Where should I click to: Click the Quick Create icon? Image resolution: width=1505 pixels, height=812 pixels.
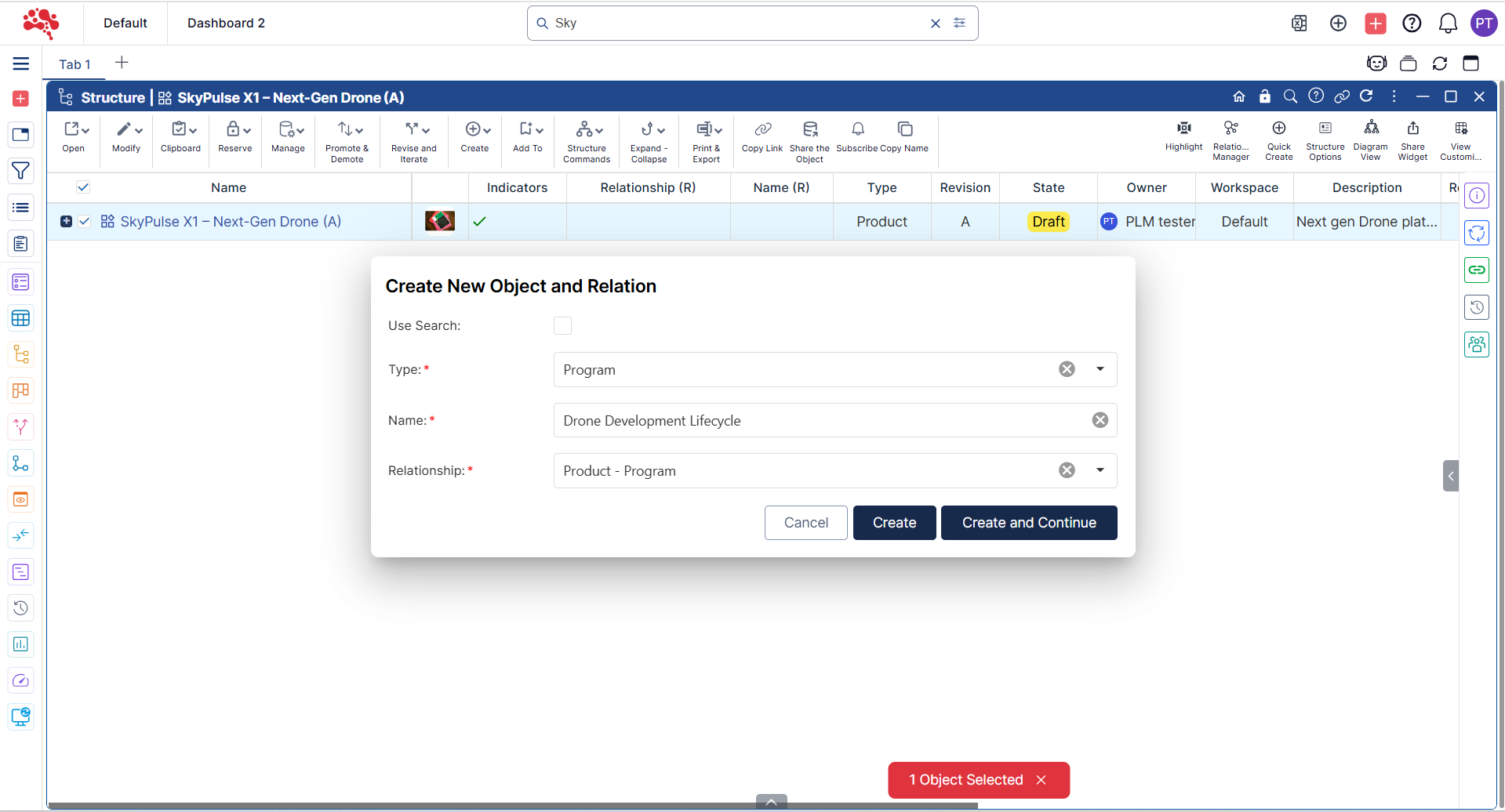tap(1278, 129)
